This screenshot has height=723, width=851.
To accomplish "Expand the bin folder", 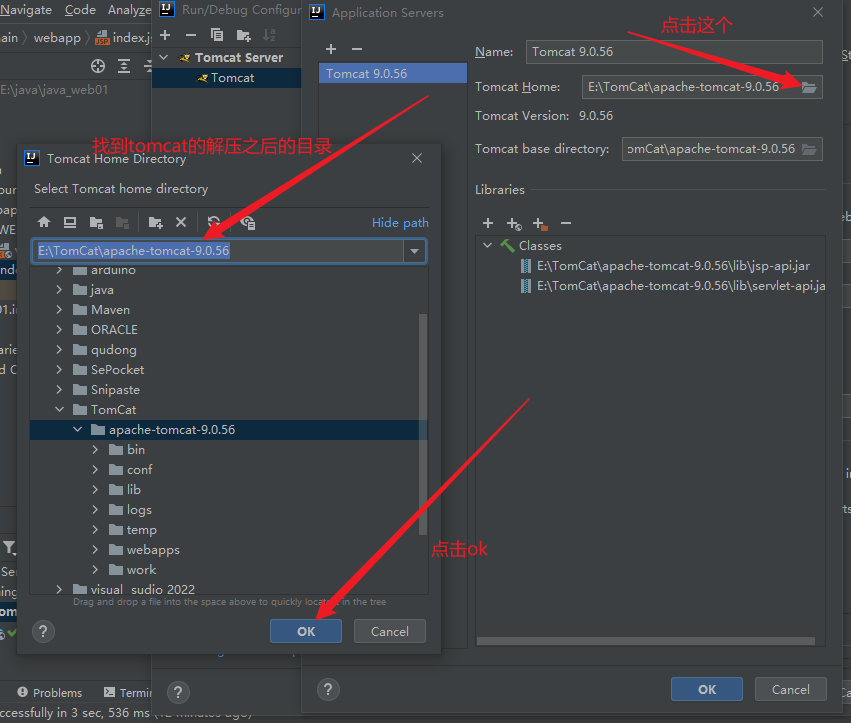I will (x=95, y=449).
